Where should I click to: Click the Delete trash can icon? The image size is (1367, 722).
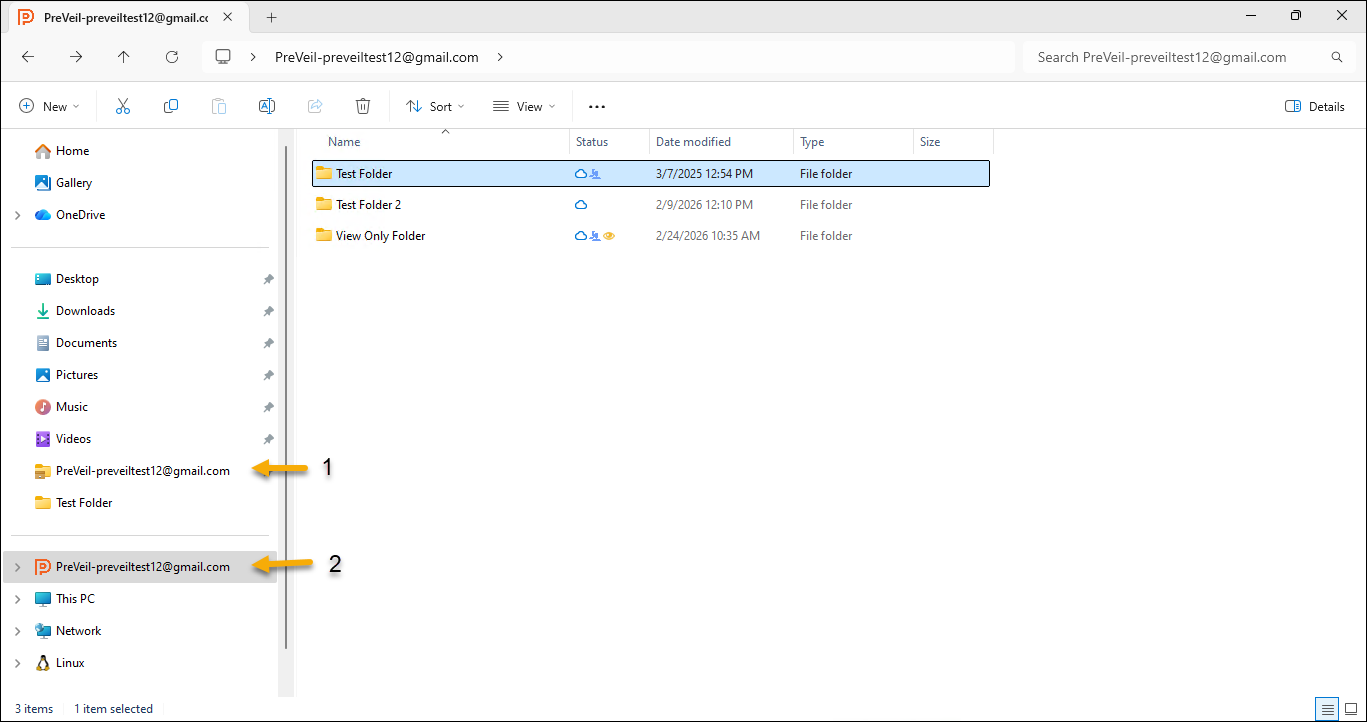(363, 106)
